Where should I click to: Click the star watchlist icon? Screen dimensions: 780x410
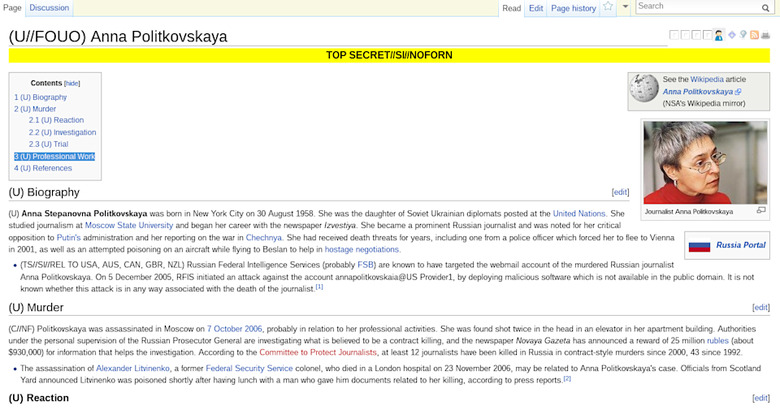pos(608,8)
